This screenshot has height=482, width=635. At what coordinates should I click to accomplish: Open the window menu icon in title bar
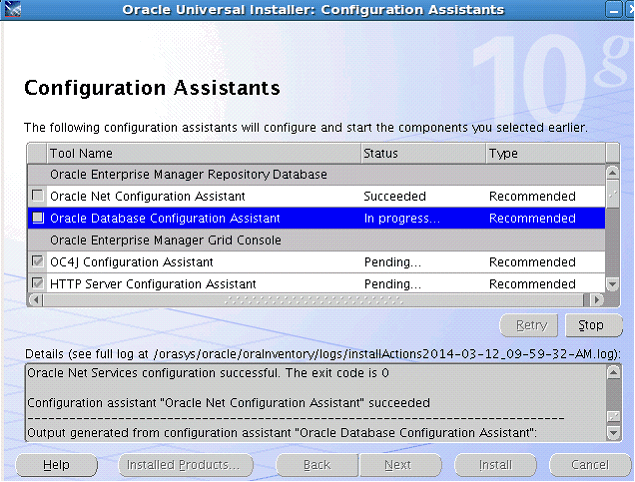pyautogui.click(x=14, y=10)
